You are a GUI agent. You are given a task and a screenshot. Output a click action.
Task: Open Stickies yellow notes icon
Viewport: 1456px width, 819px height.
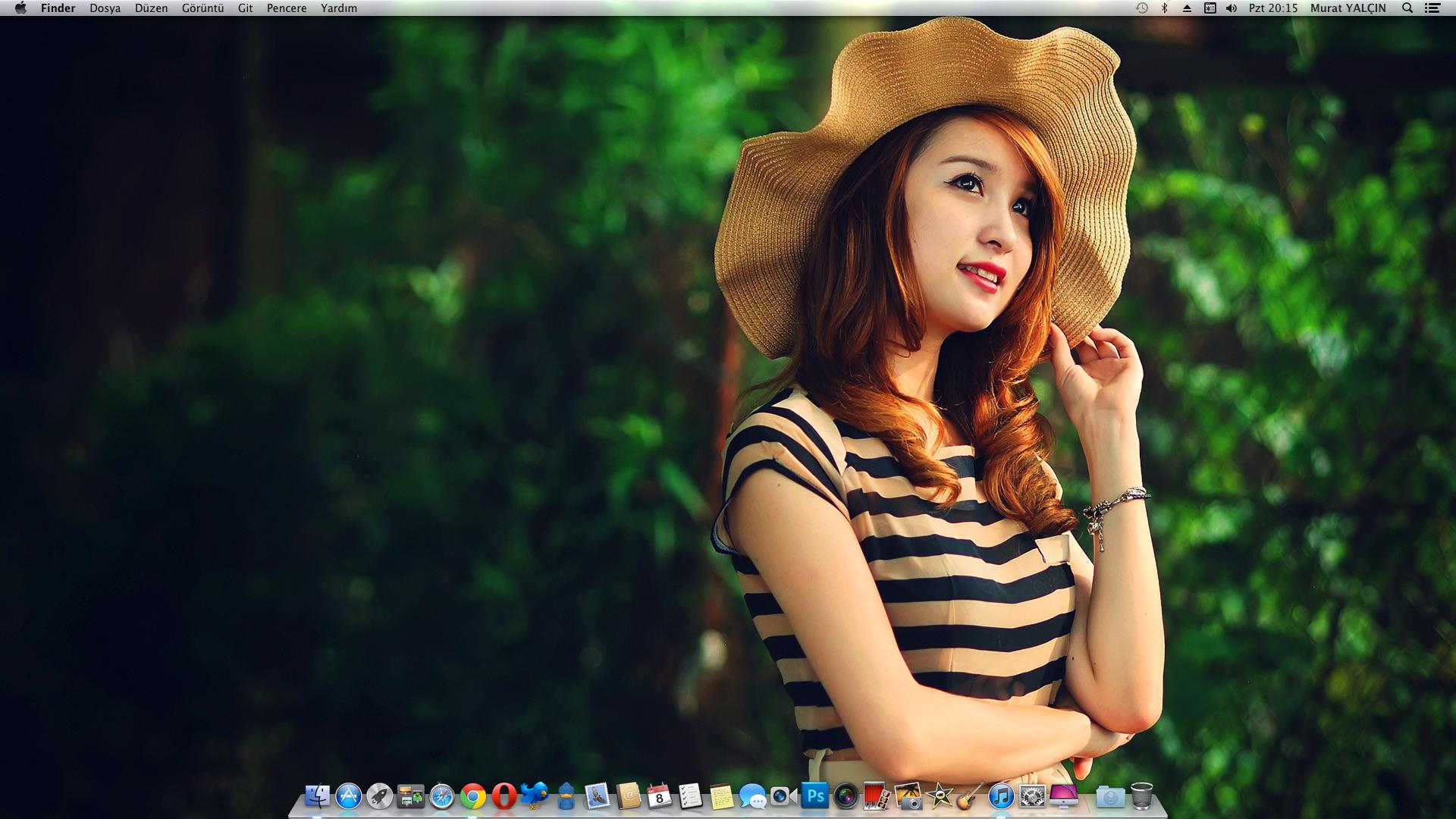721,796
